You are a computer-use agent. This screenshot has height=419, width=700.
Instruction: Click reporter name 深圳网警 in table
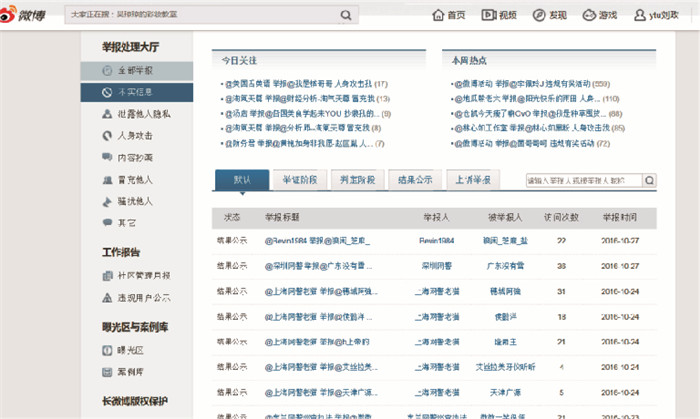439,266
